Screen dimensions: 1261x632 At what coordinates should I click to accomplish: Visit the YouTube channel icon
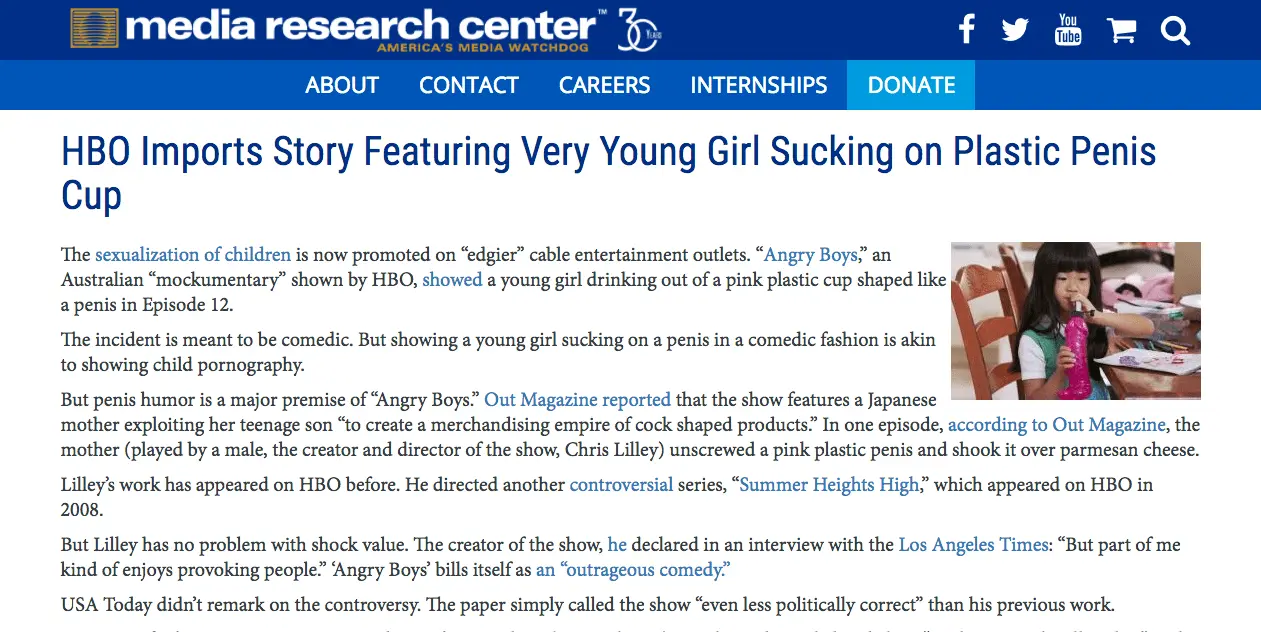(1068, 30)
